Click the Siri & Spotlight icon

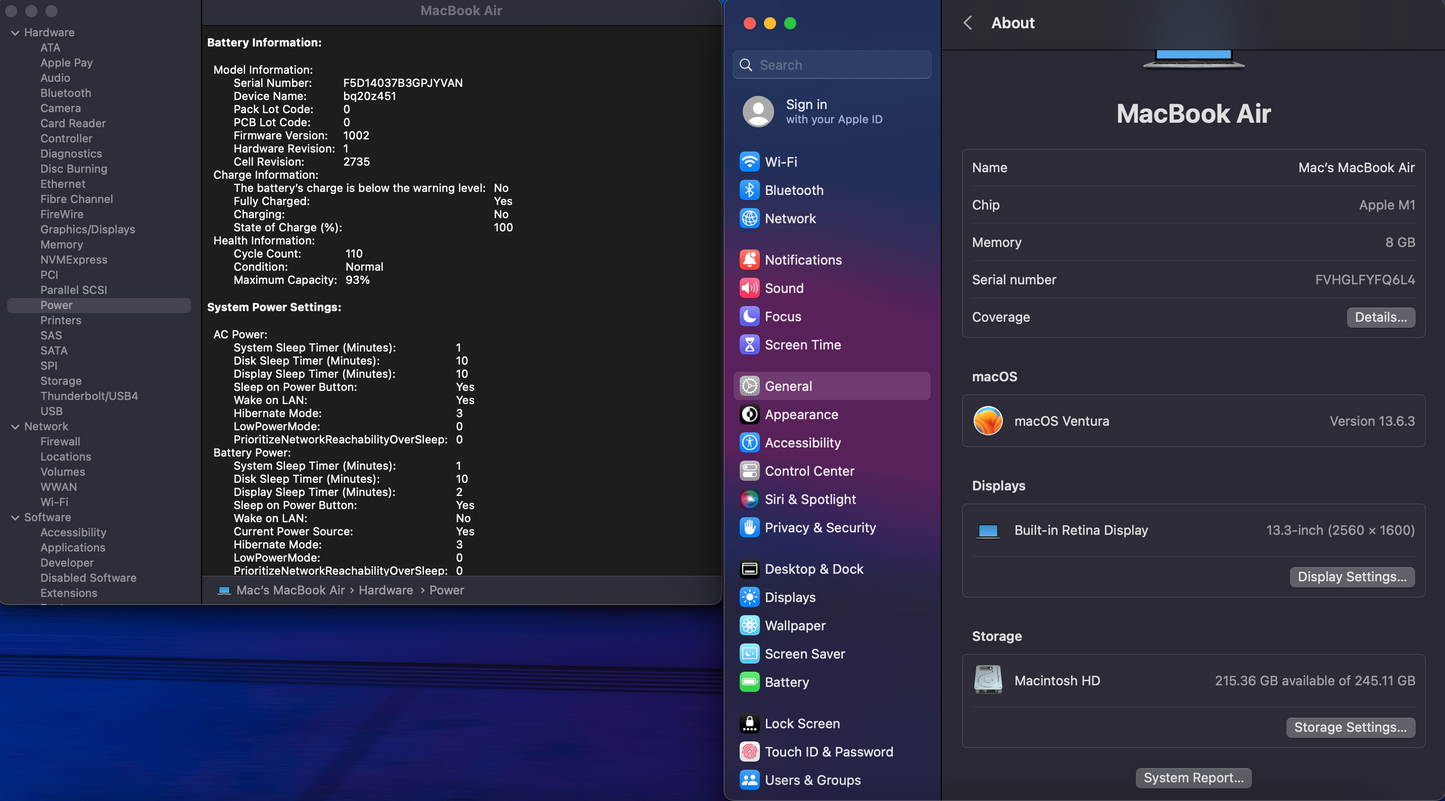749,499
